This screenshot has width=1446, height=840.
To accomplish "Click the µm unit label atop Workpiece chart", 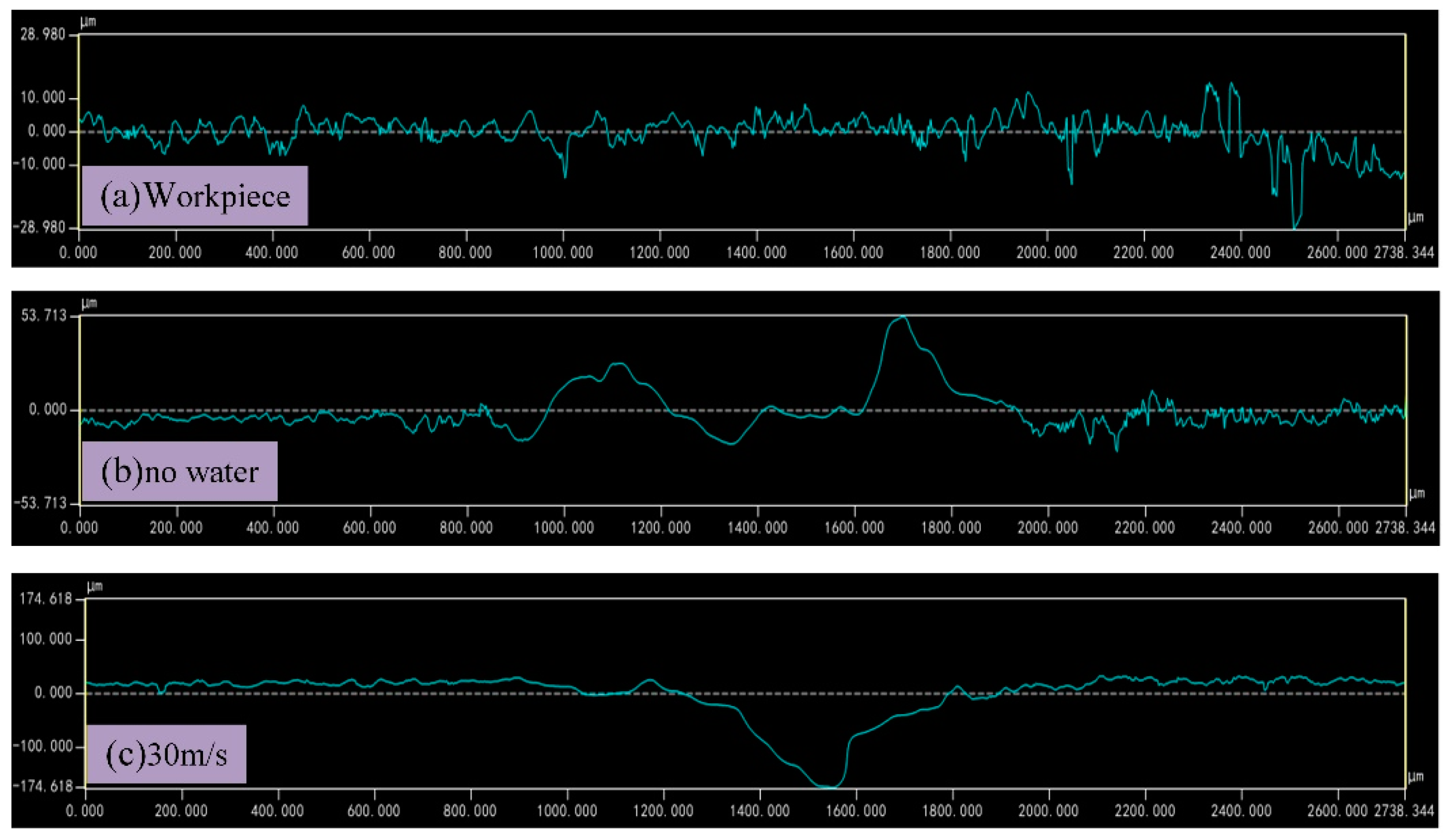I will (x=88, y=22).
